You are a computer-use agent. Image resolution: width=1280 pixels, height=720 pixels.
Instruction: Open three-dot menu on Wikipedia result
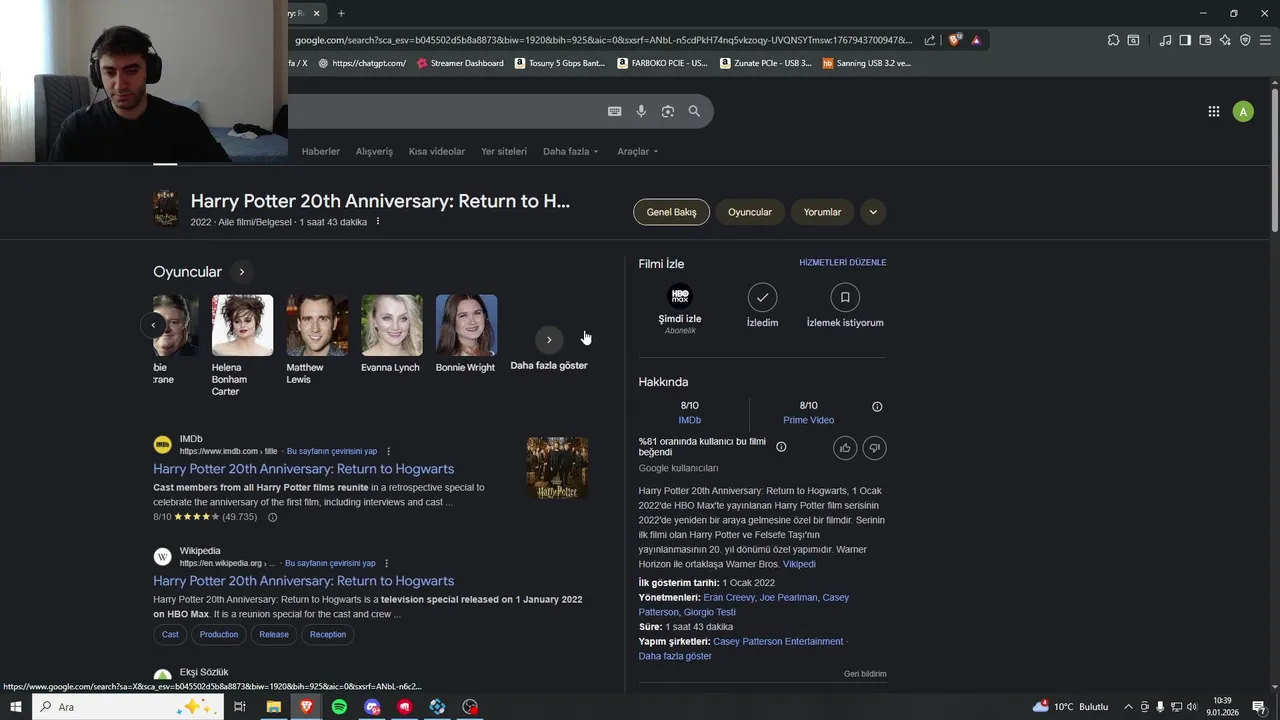click(x=387, y=563)
